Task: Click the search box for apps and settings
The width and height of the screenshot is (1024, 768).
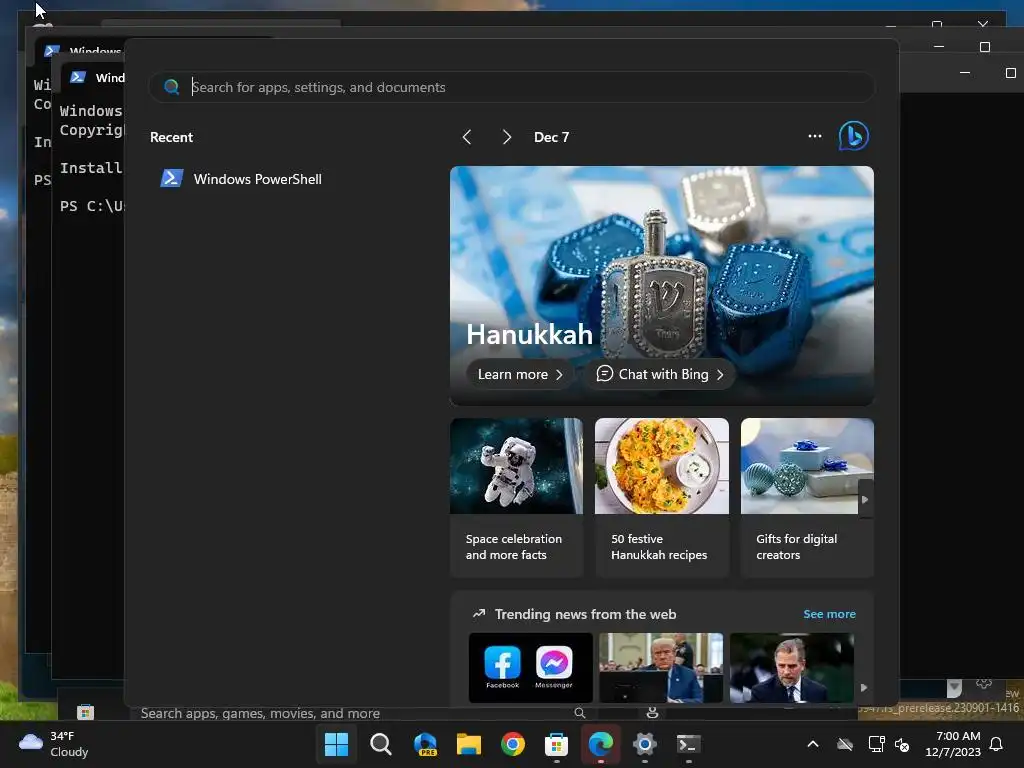Action: (511, 87)
